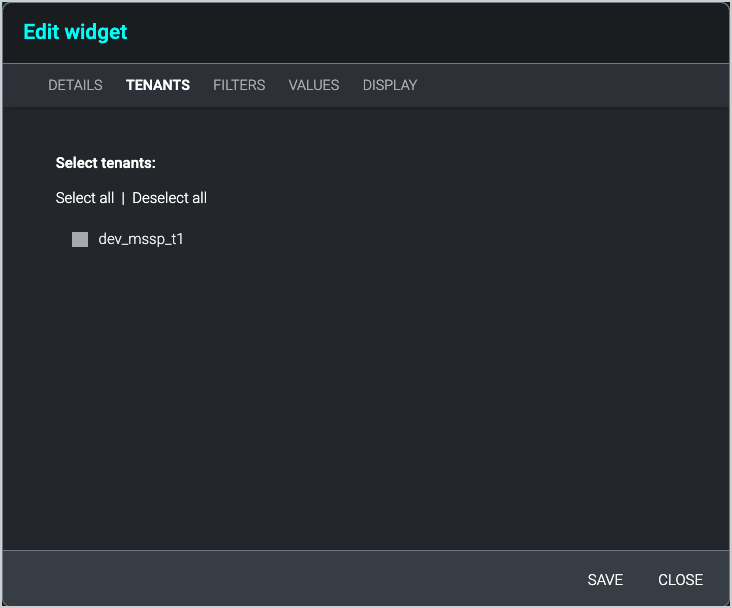Click the Select all link
Image resolution: width=732 pixels, height=608 pixels.
[85, 198]
